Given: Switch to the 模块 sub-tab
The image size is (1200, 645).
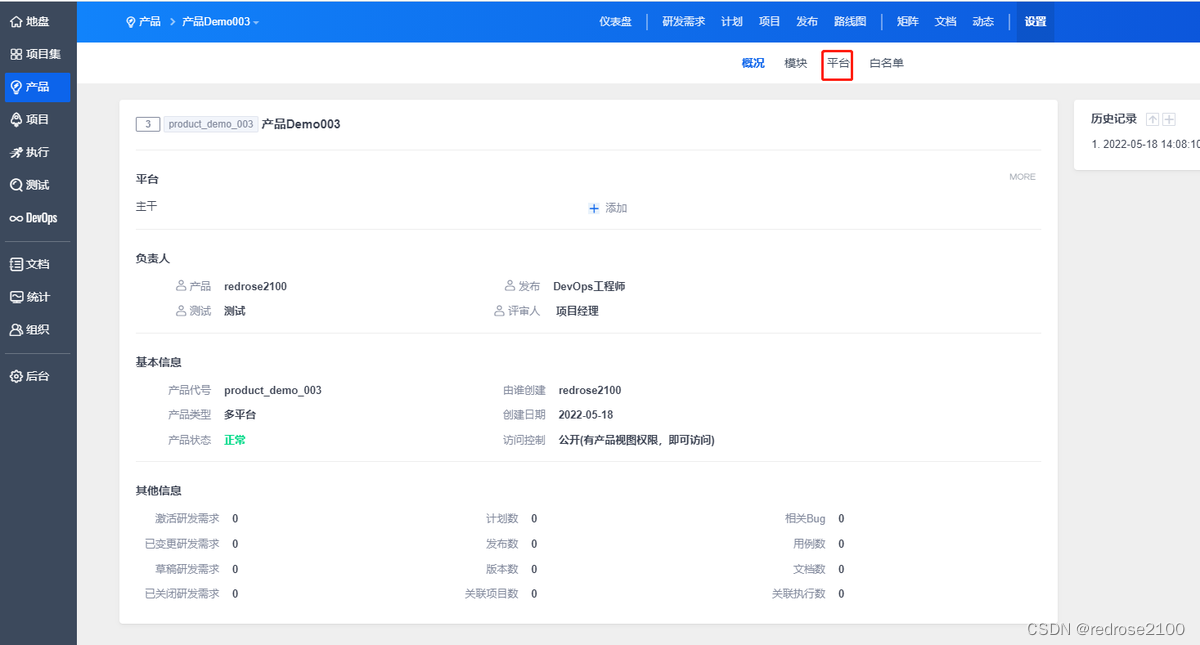Looking at the screenshot, I should click(796, 63).
